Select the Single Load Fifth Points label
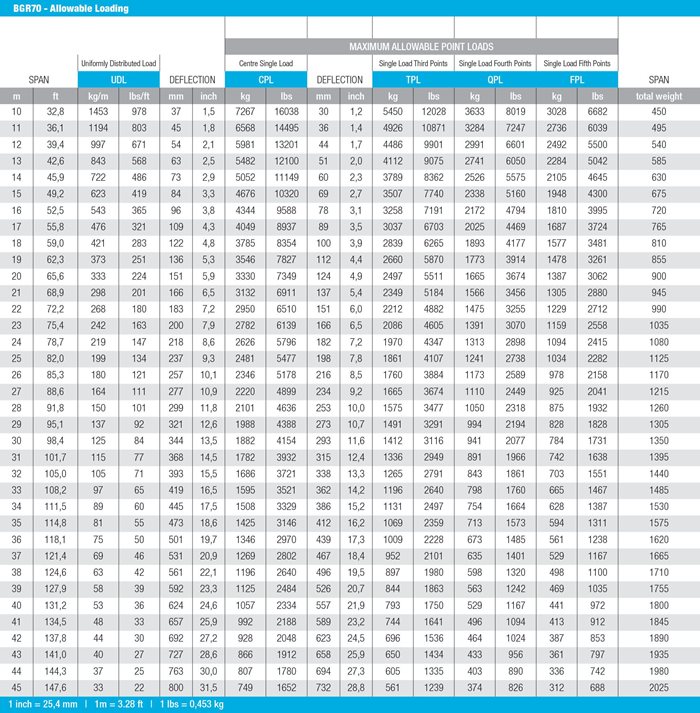The height and width of the screenshot is (713, 700). pos(578,64)
